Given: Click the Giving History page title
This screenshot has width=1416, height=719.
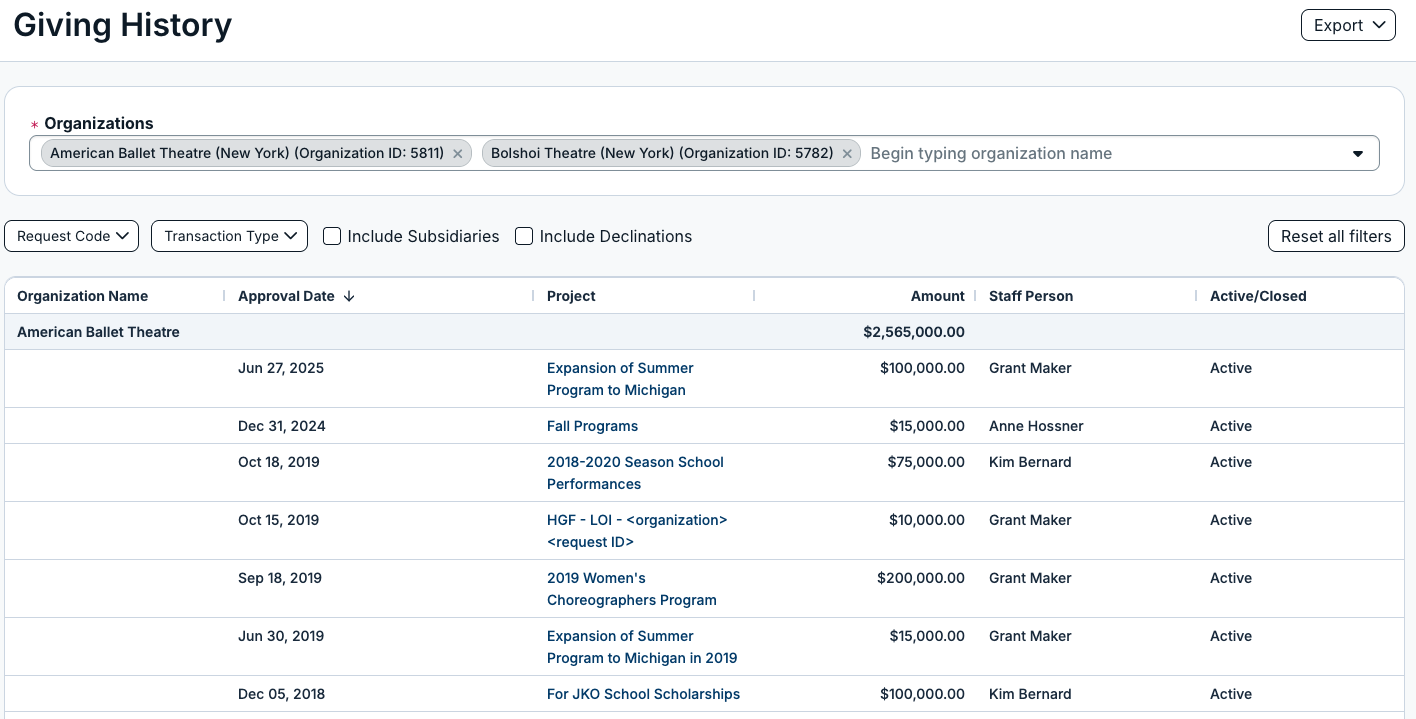Looking at the screenshot, I should (x=122, y=25).
